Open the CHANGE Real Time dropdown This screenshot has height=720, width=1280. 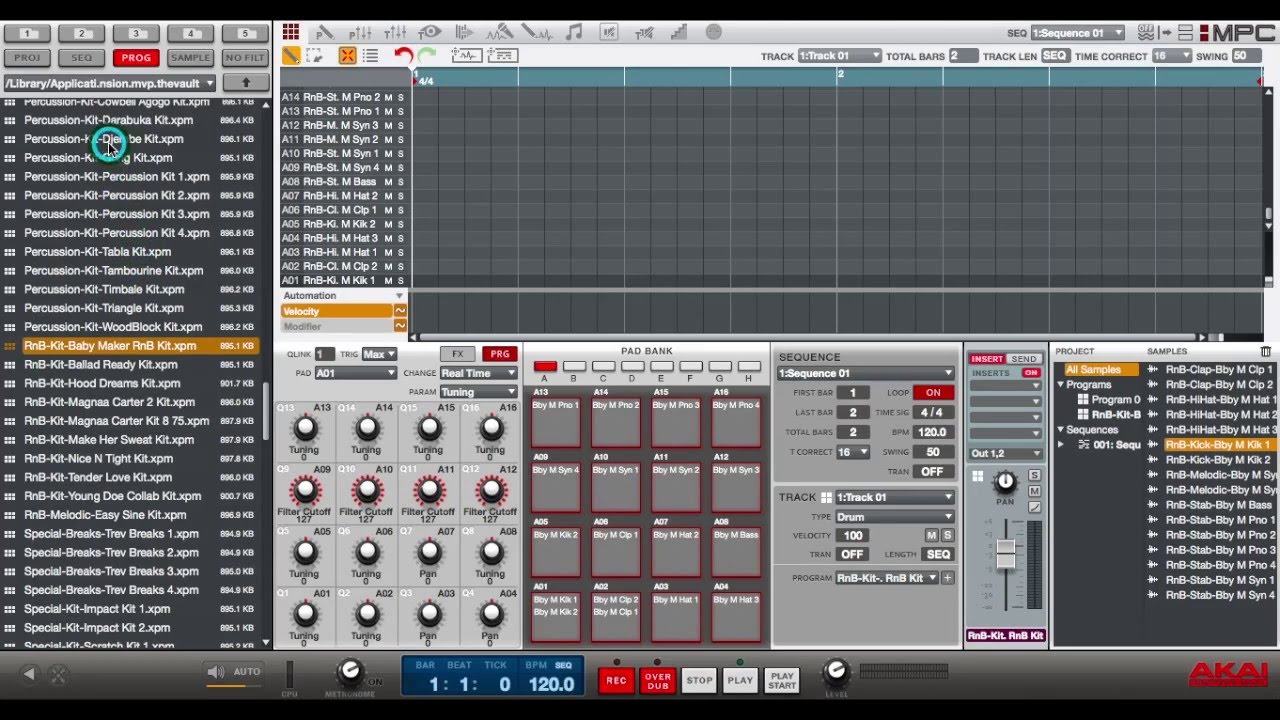(478, 373)
